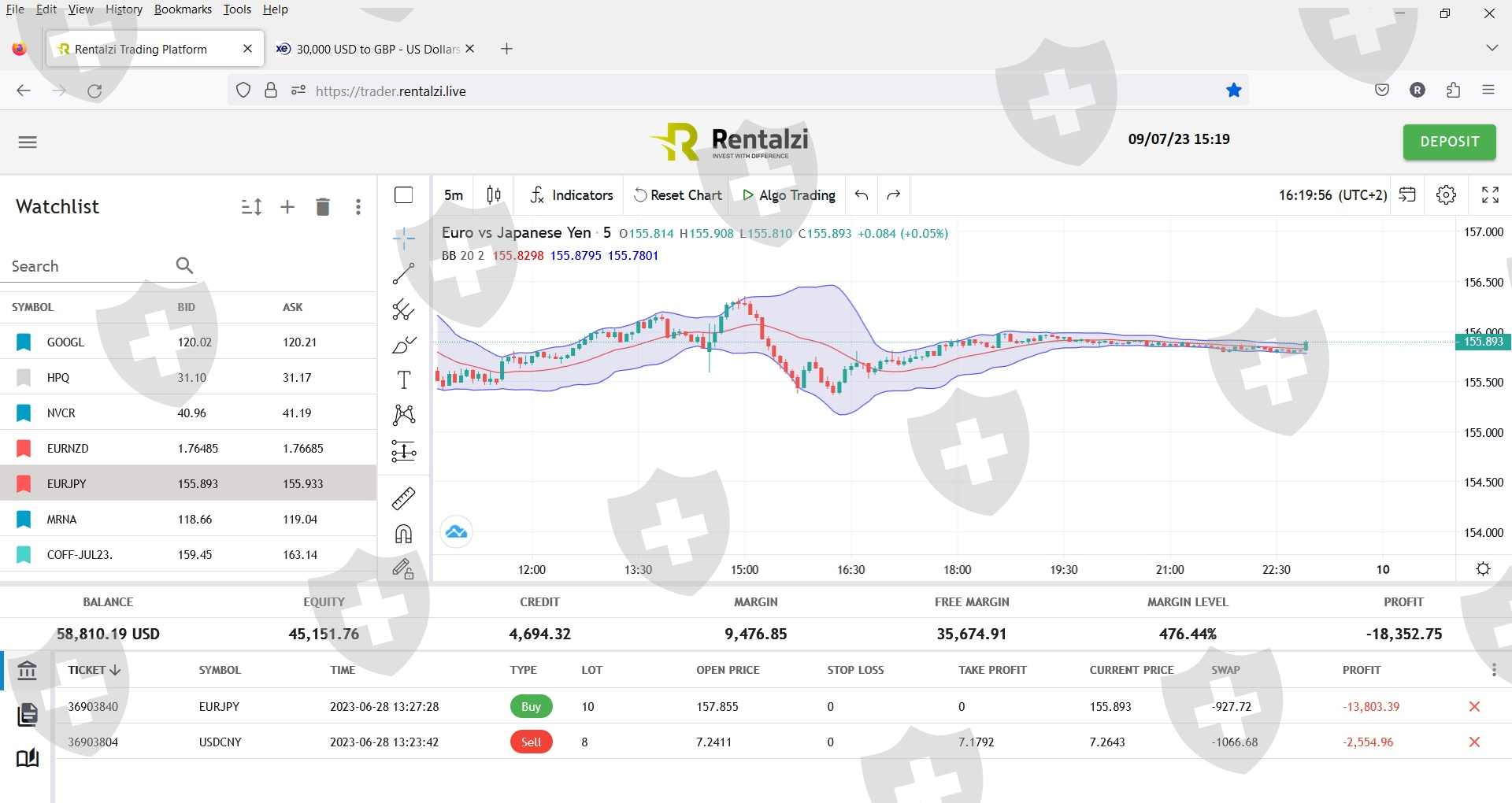
Task: Select the text annotation tool
Action: click(403, 380)
